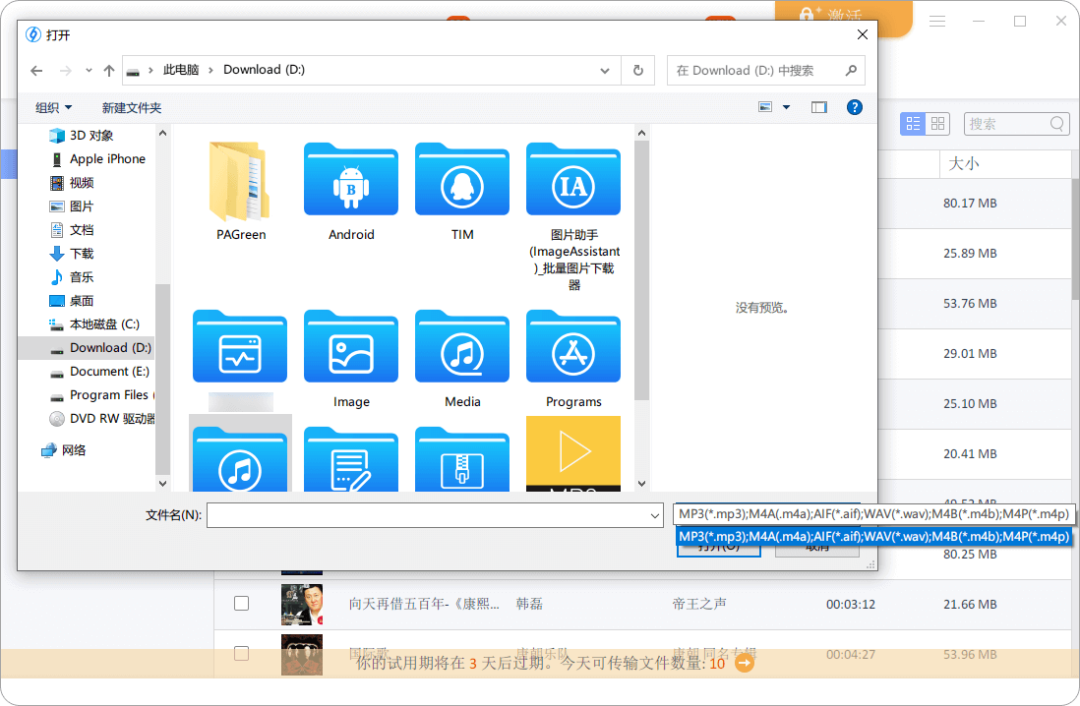1080x706 pixels.
Task: Click the up-to-parent-folder arrow icon
Action: pyautogui.click(x=108, y=70)
